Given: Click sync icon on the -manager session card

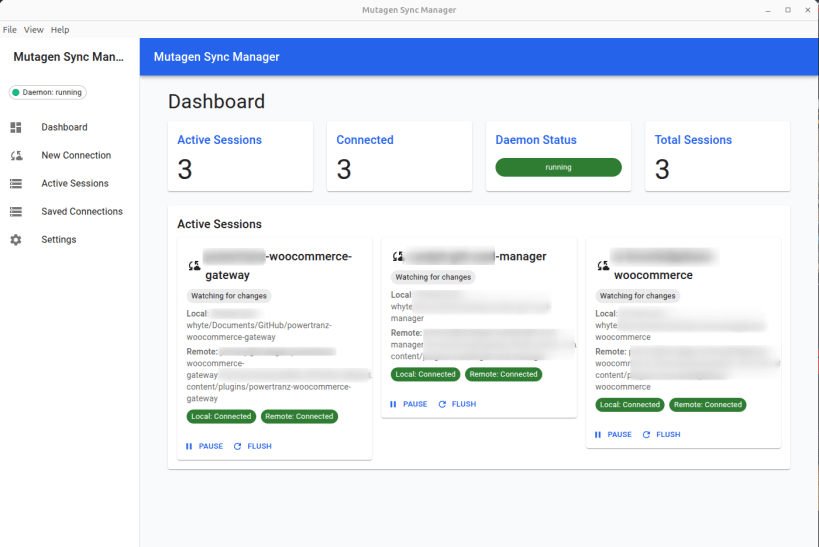Looking at the screenshot, I should point(398,257).
